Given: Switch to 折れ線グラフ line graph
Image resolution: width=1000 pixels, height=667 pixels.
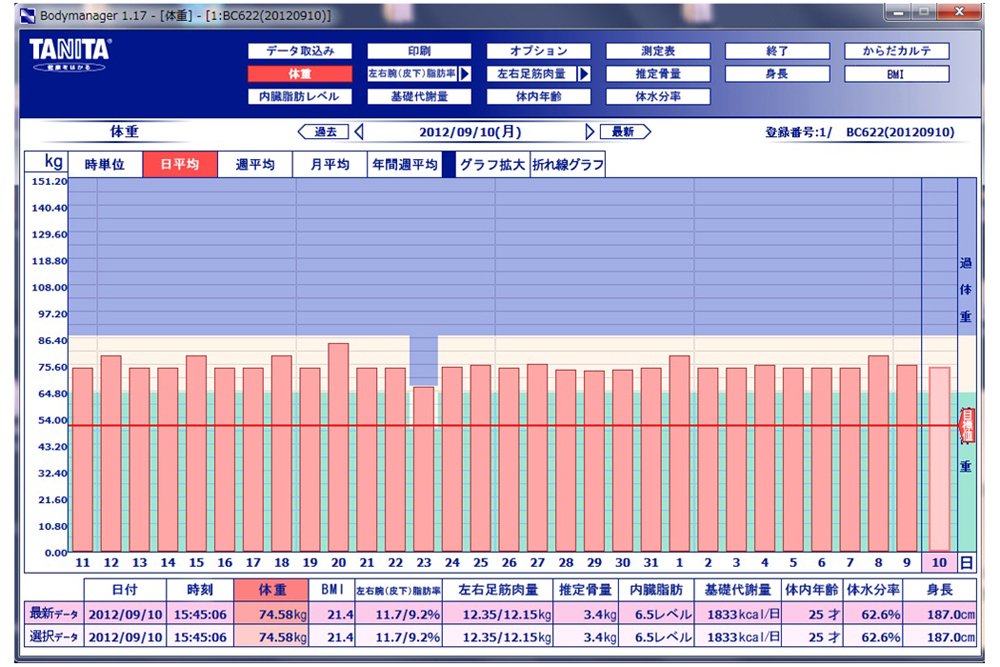Looking at the screenshot, I should tap(568, 165).
